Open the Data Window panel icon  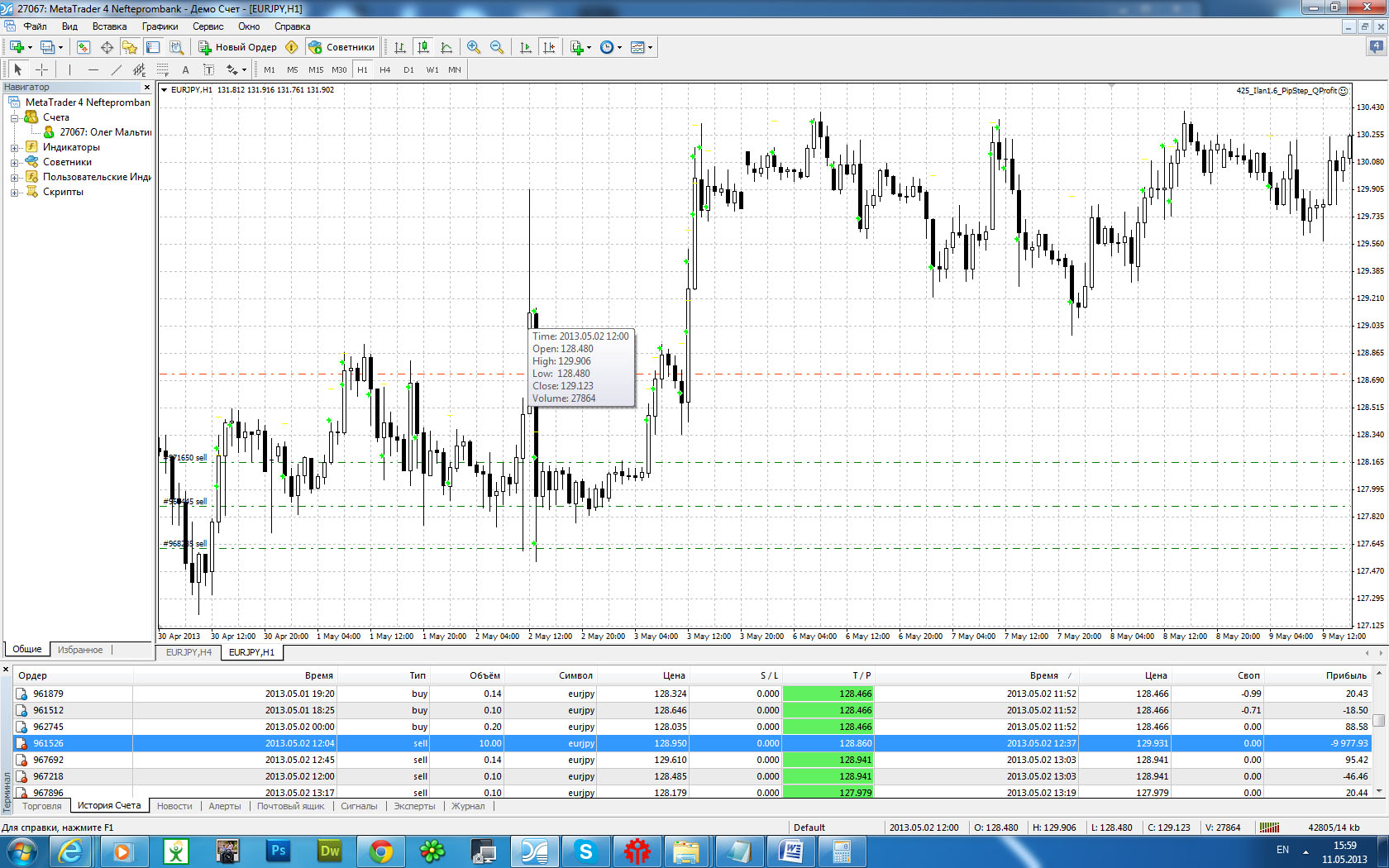[107, 47]
